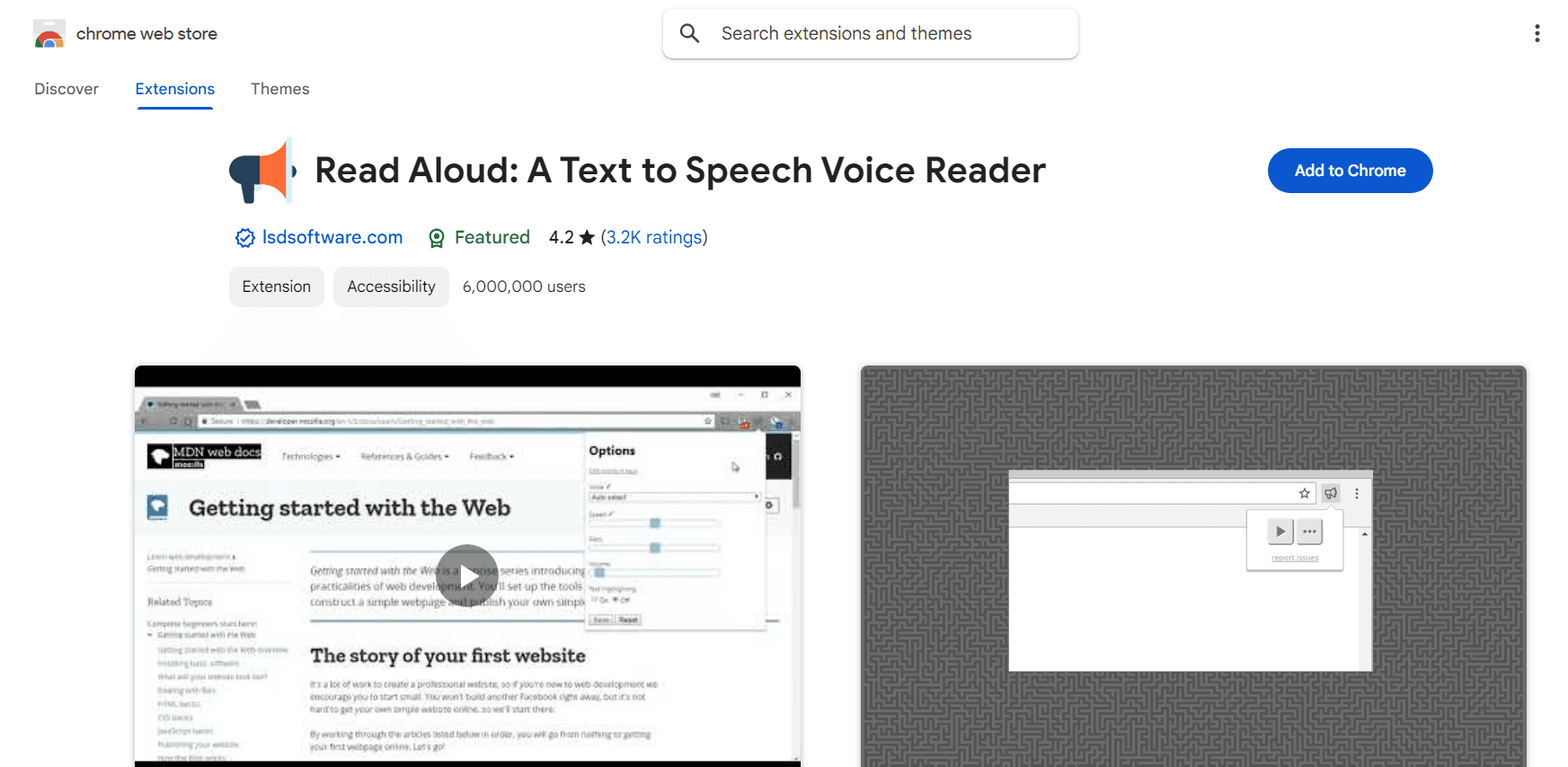Open the lsdsoftware.com publisher link
Viewport: 1568px width, 767px height.
332,237
